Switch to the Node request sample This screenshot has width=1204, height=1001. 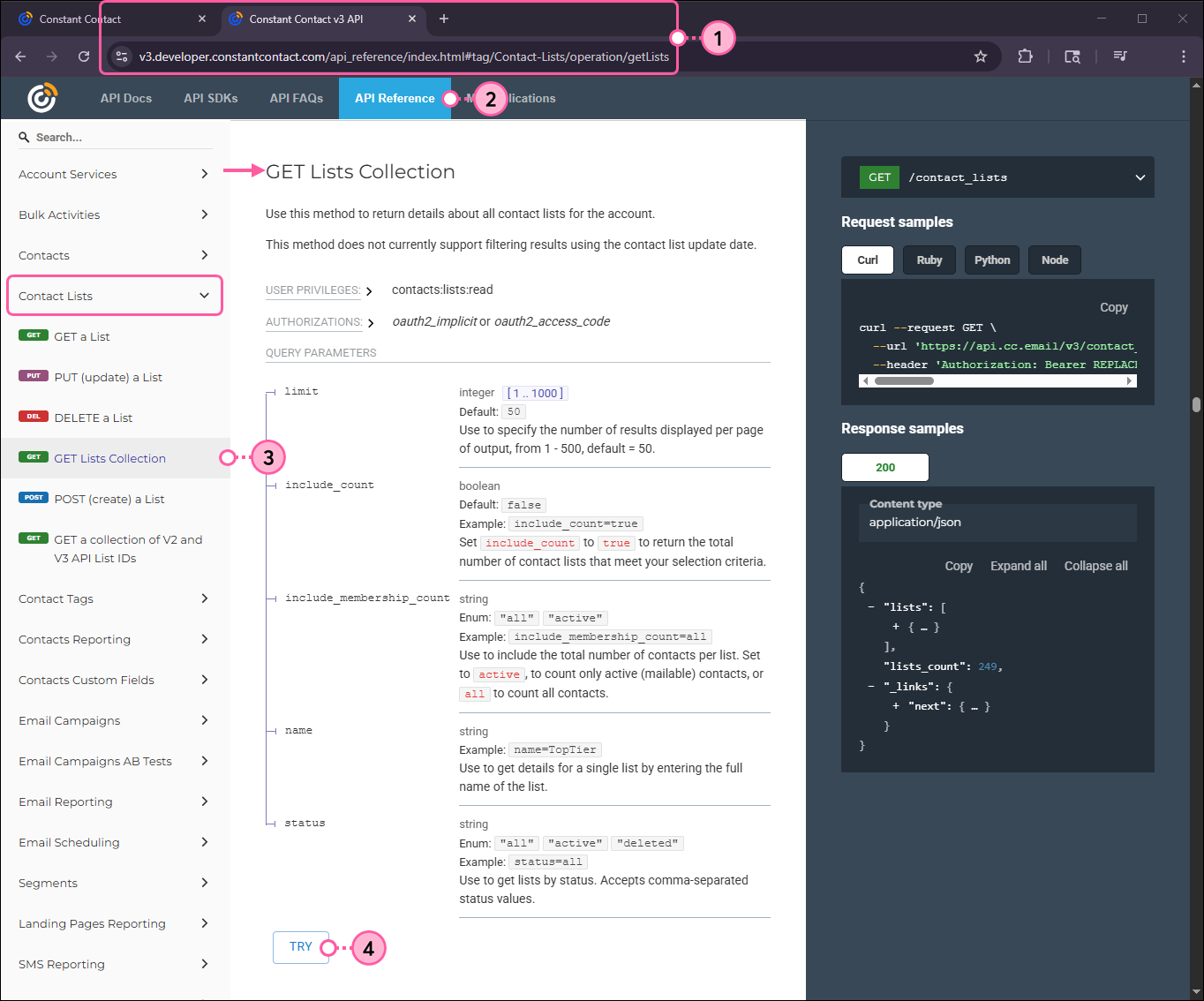point(1055,260)
